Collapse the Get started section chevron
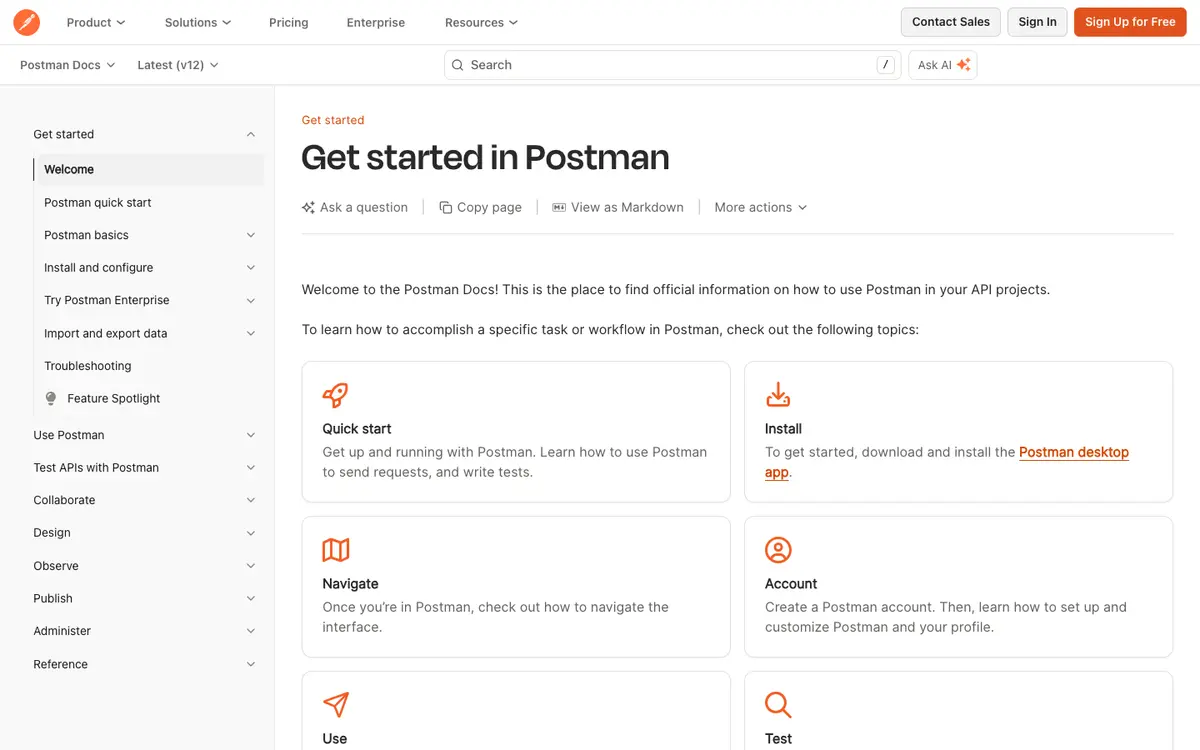 251,134
